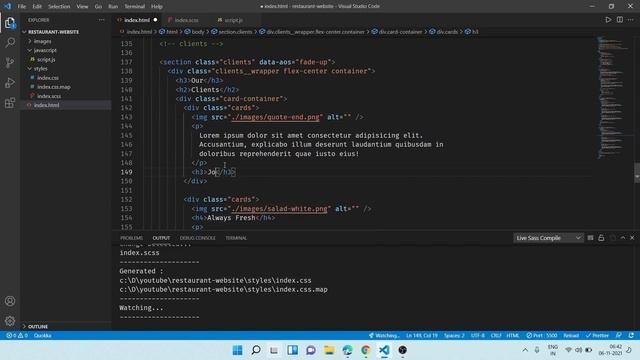Open taskbar Search icon

pyautogui.click(x=256, y=350)
